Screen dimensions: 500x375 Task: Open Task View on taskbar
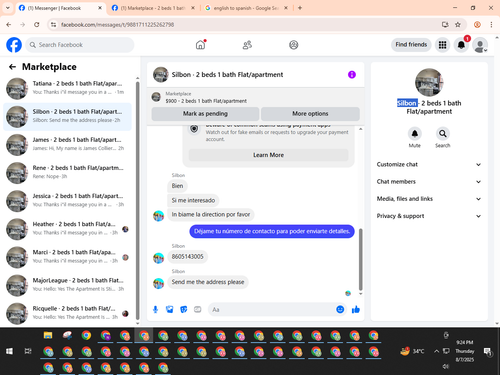click(28, 351)
